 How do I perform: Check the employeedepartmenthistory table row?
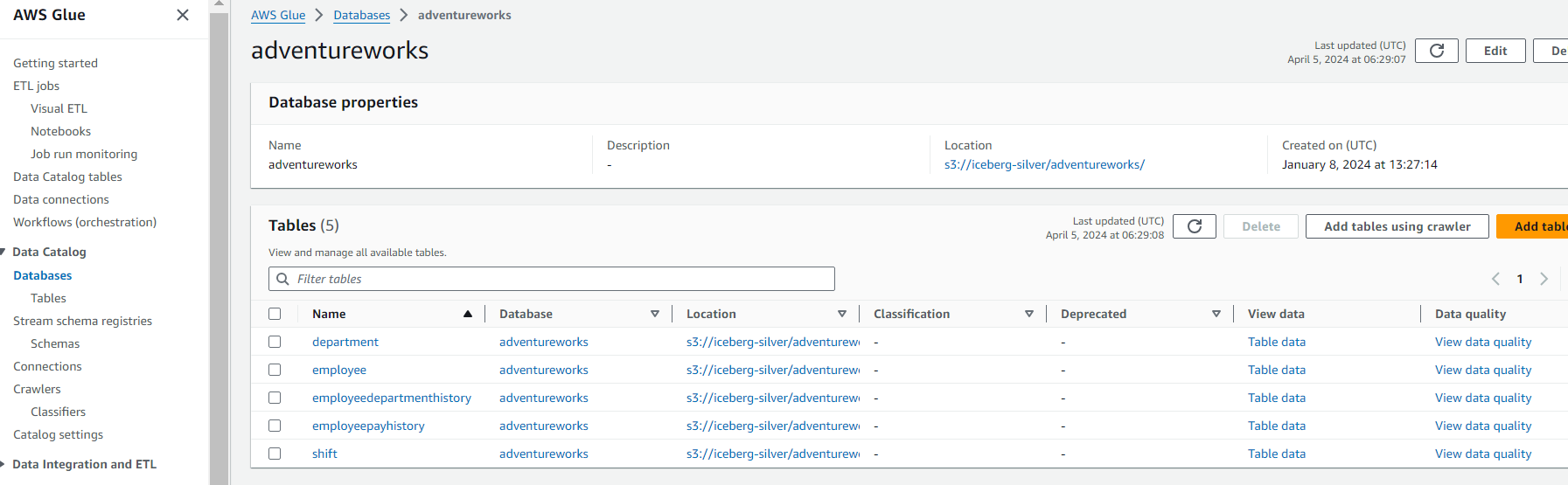[275, 398]
